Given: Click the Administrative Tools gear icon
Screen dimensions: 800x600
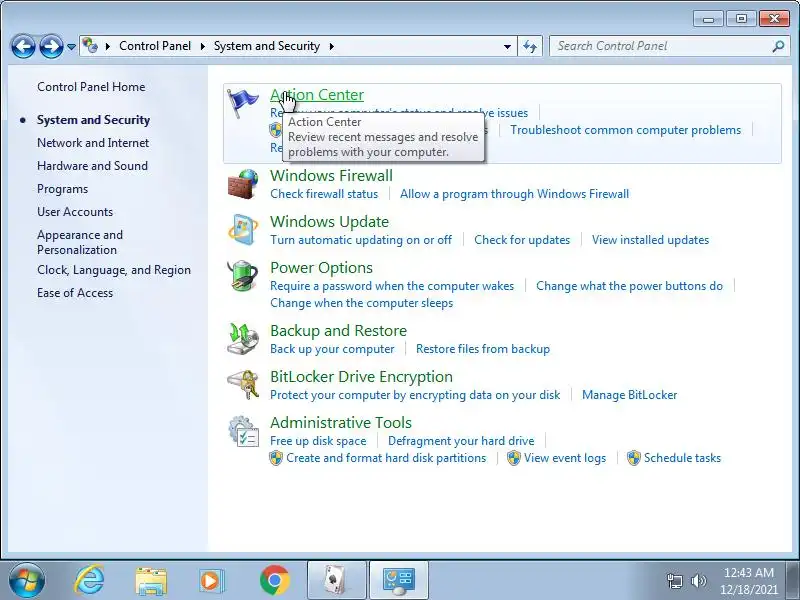Looking at the screenshot, I should coord(243,431).
